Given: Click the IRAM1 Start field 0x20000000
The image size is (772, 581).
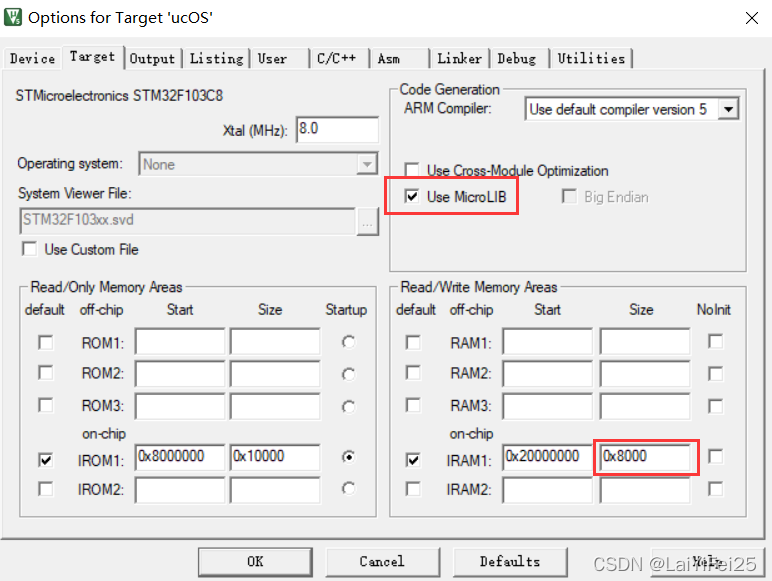Looking at the screenshot, I should (547, 457).
